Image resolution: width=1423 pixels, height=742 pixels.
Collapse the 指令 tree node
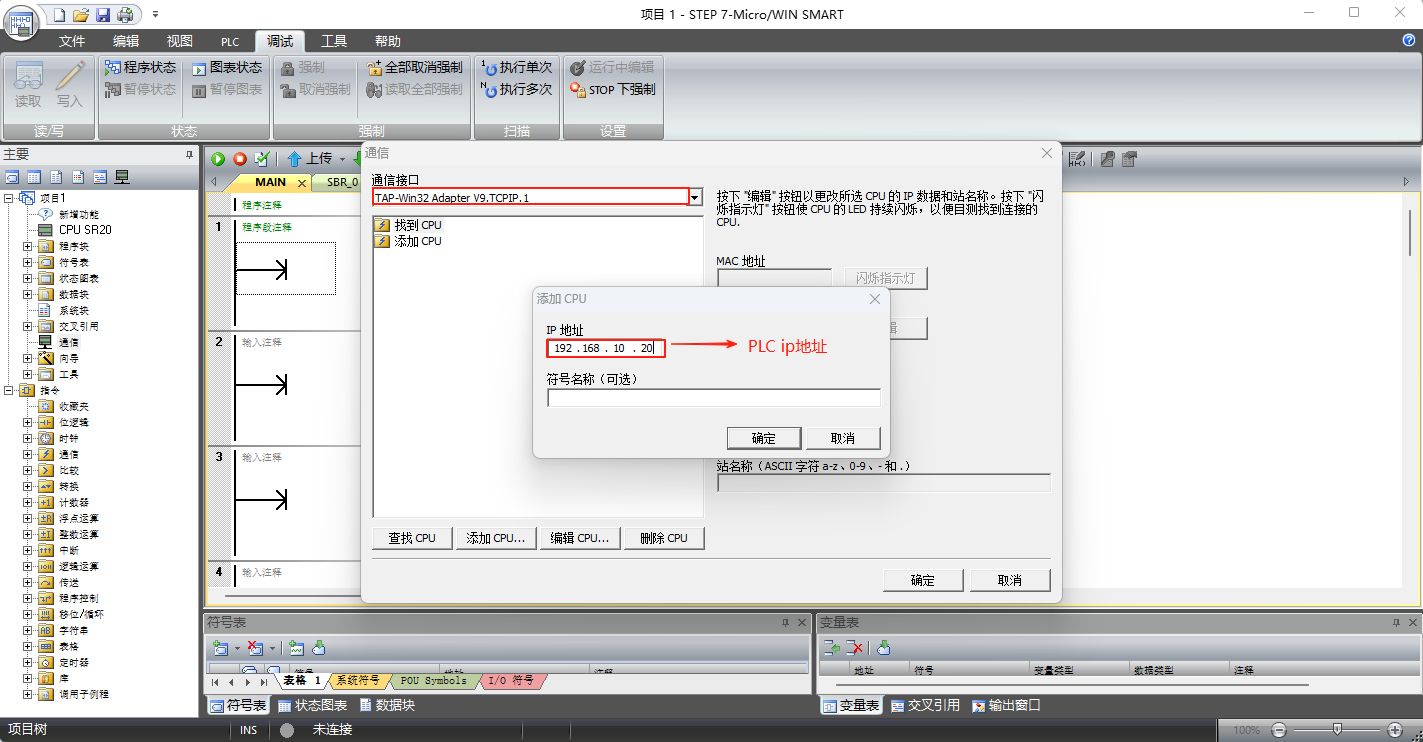pyautogui.click(x=9, y=390)
